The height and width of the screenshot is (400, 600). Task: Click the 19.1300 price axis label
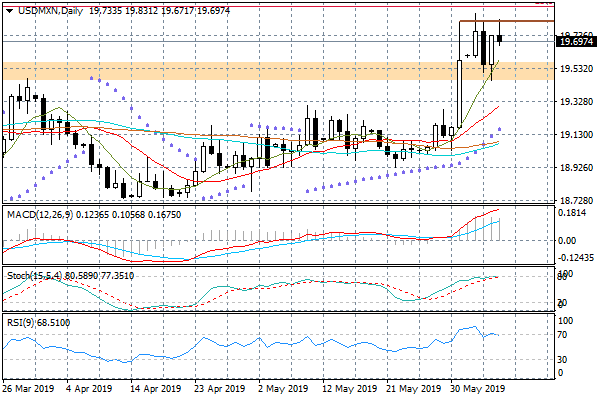(576, 135)
